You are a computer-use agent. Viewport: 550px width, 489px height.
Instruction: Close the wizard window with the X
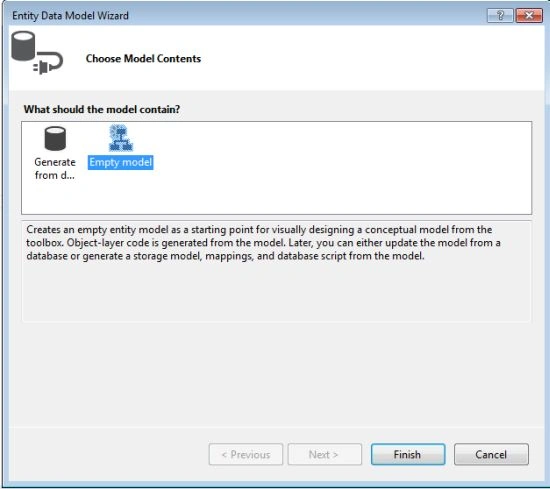coord(529,16)
